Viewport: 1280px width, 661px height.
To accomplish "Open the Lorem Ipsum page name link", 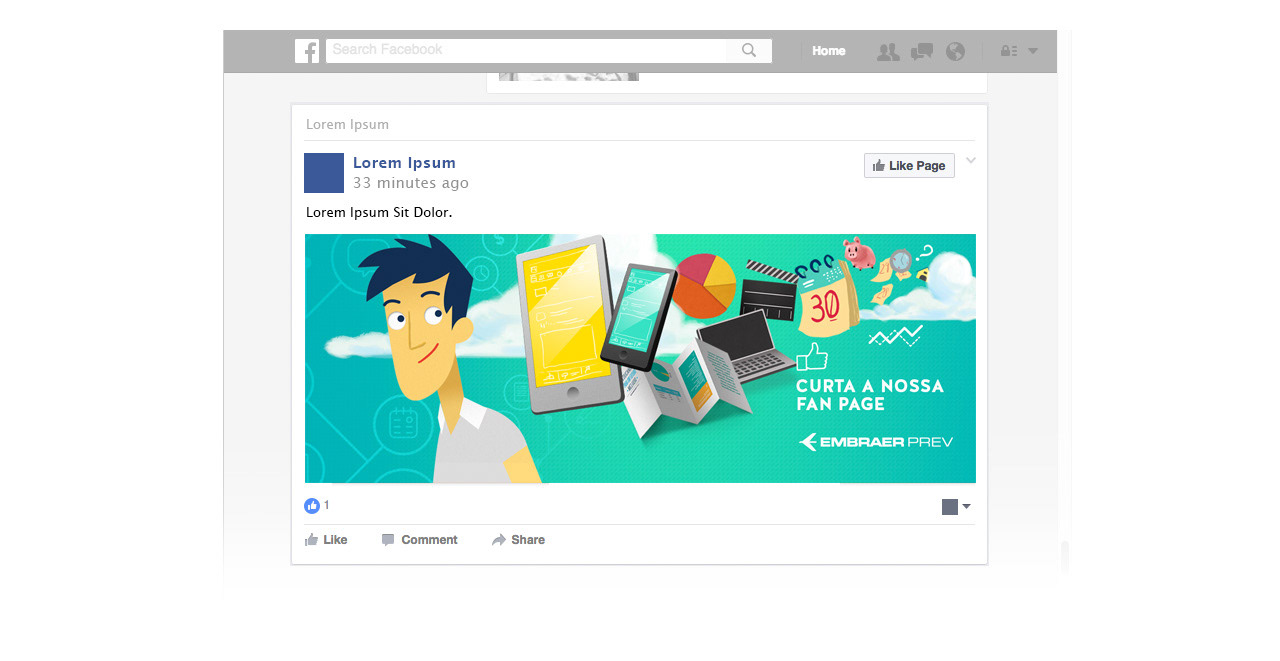I will [x=404, y=163].
